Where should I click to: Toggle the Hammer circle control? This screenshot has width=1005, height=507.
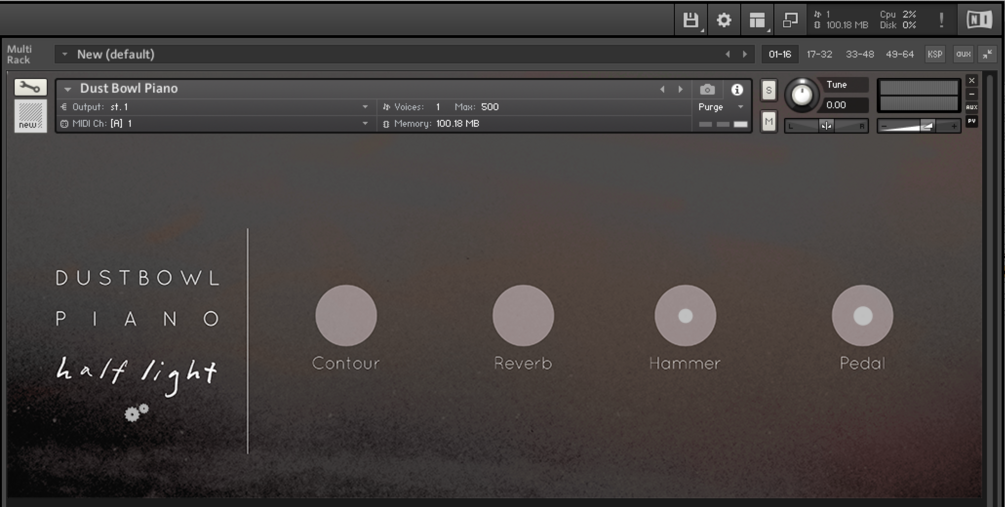pos(685,315)
